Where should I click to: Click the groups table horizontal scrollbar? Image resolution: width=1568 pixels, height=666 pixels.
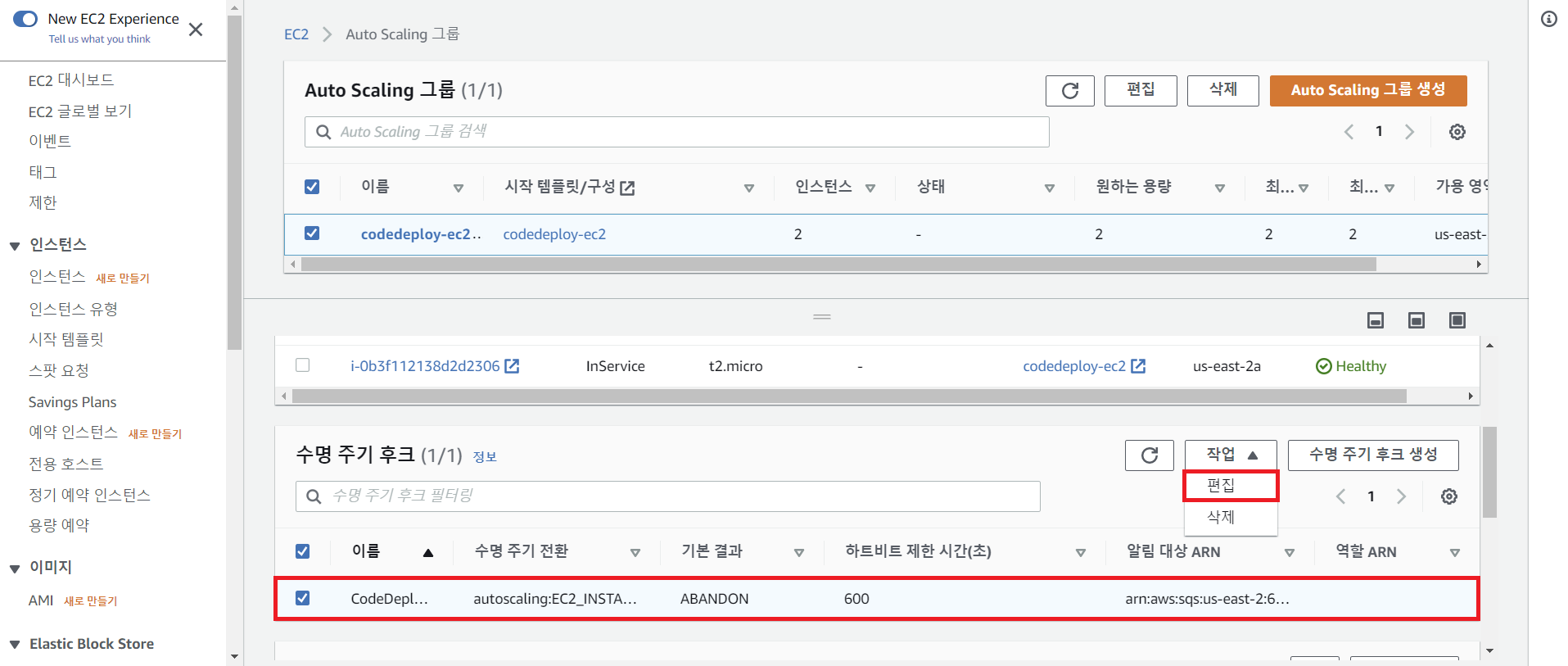coord(838,265)
